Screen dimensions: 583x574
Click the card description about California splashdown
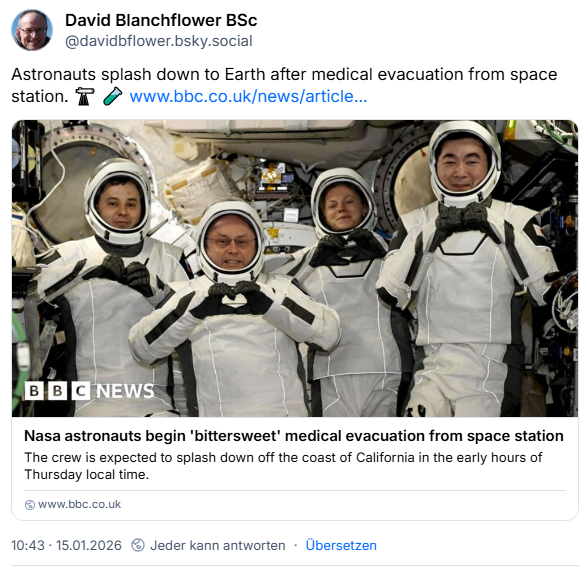[283, 466]
